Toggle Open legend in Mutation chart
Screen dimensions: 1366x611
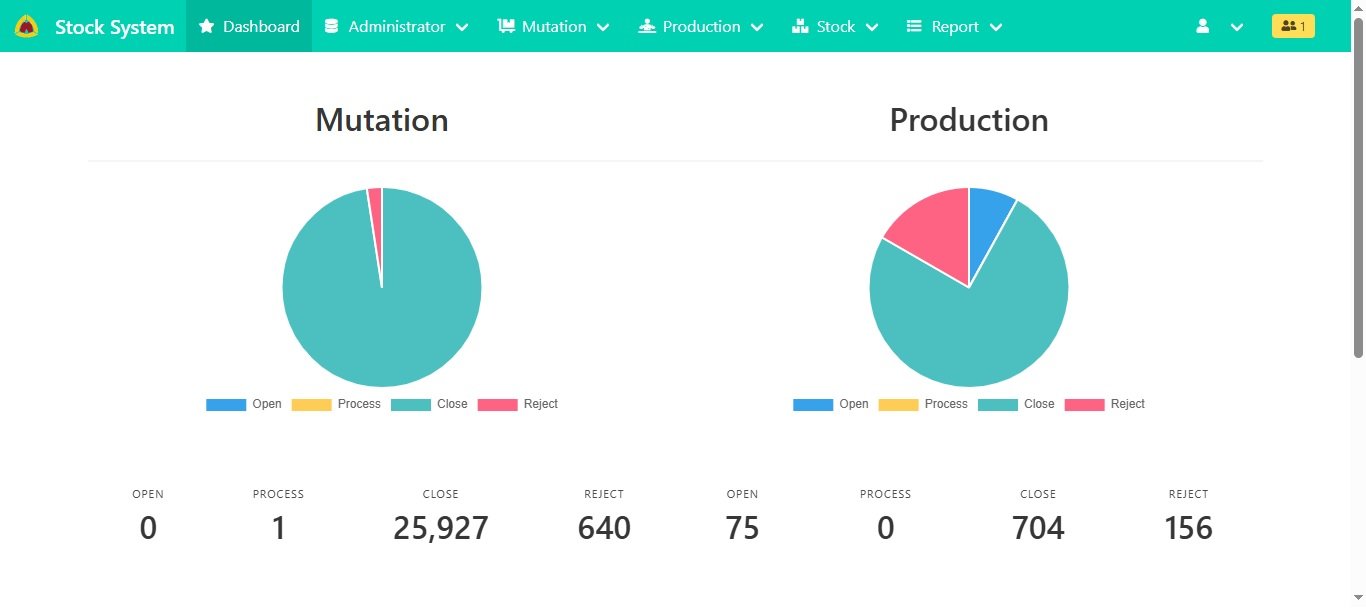pyautogui.click(x=244, y=404)
